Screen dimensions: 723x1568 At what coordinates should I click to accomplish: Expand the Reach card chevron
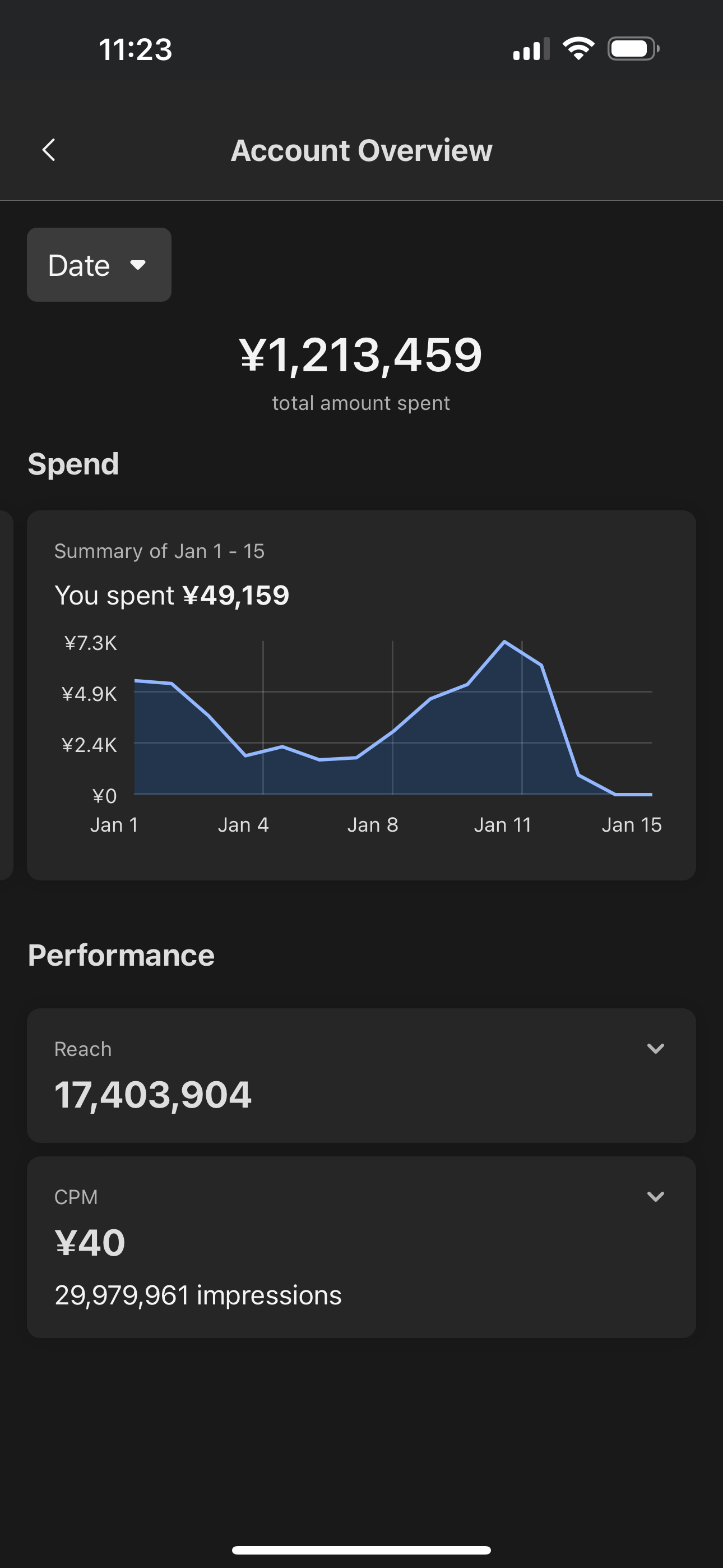[655, 1048]
